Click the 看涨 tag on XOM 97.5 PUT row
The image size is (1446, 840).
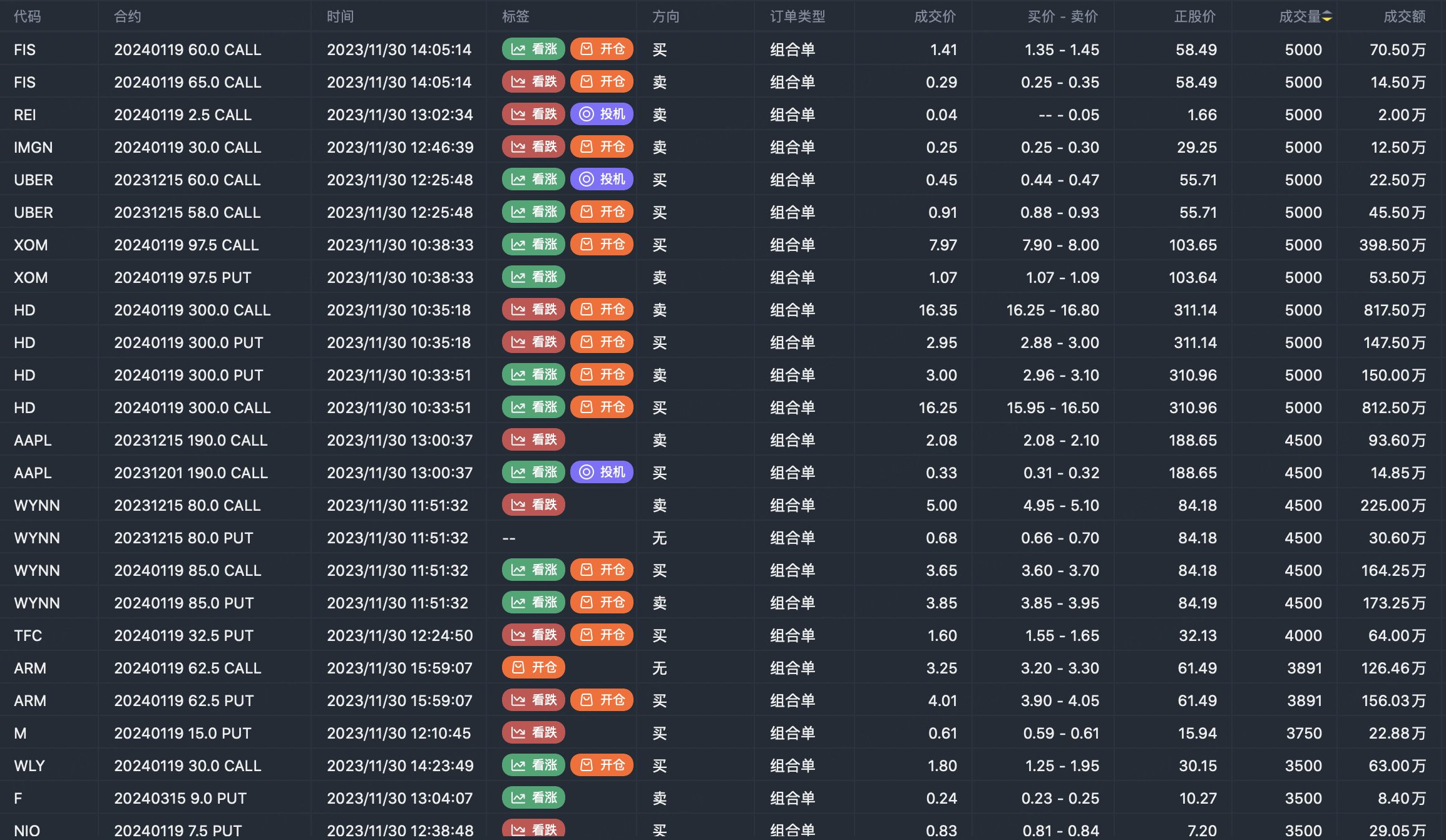pyautogui.click(x=533, y=277)
